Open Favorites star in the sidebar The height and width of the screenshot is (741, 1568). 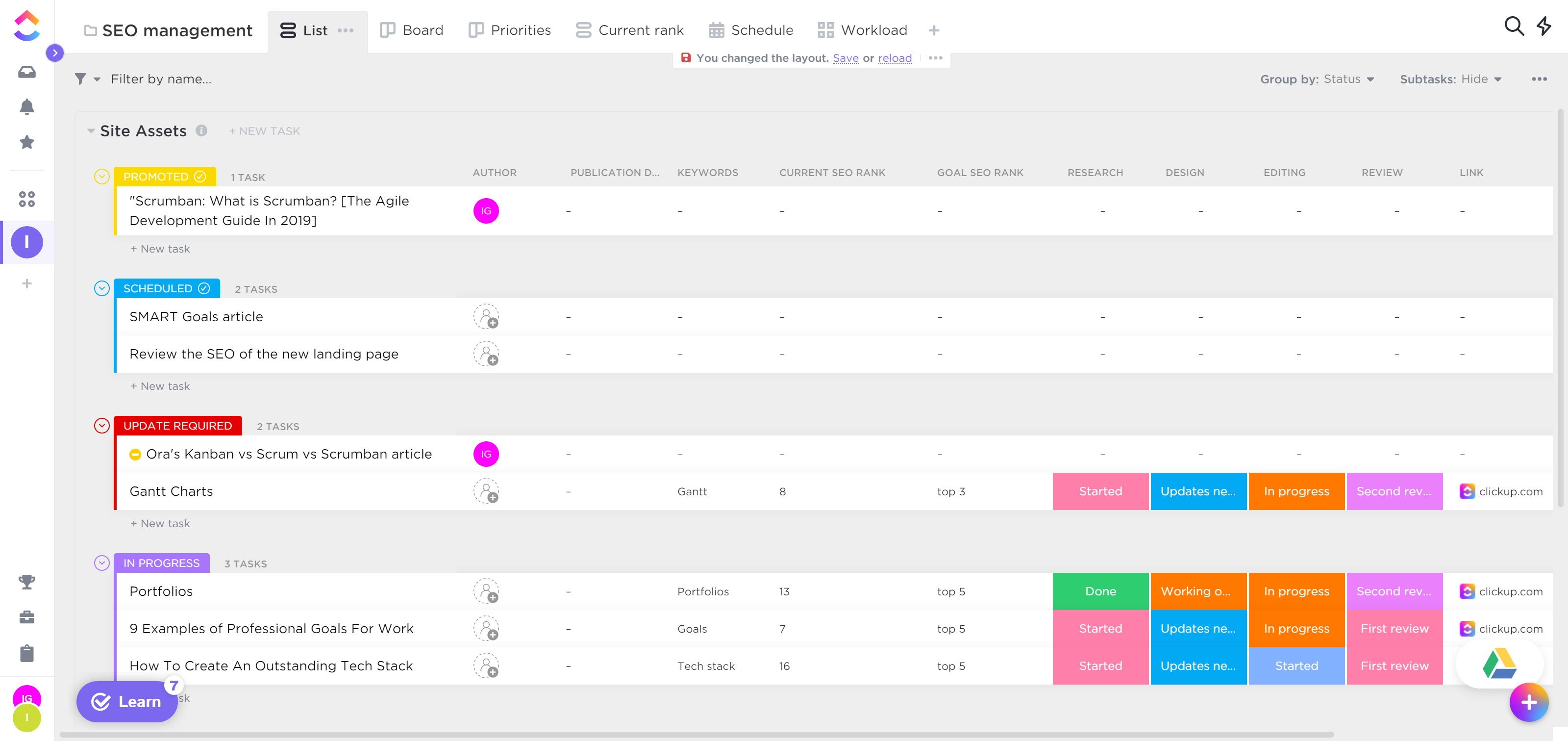26,142
